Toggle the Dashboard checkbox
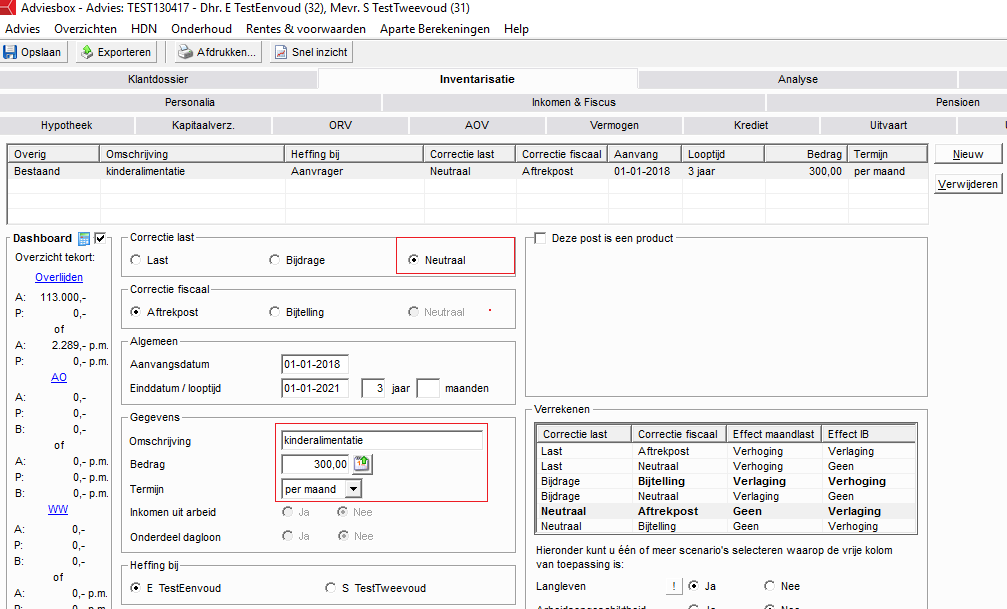This screenshot has width=1007, height=609. 100,238
